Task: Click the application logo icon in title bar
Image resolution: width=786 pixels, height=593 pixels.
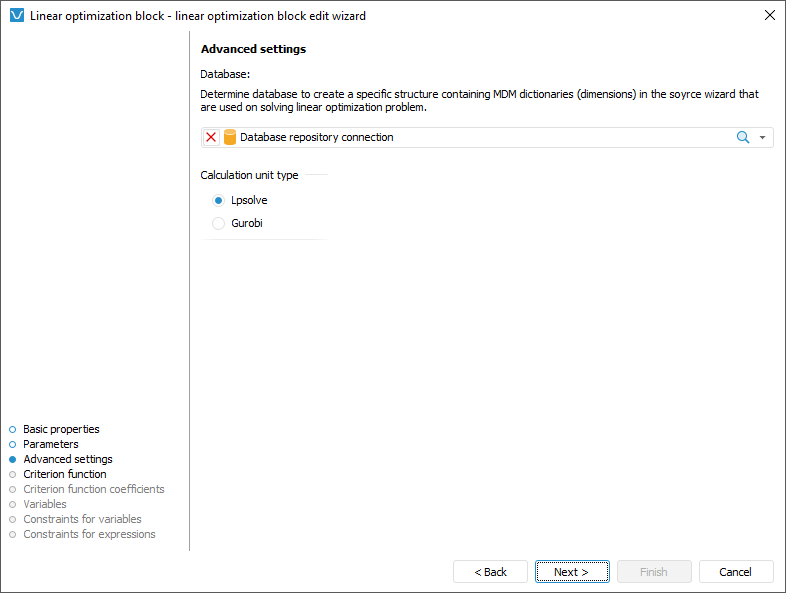Action: click(16, 15)
